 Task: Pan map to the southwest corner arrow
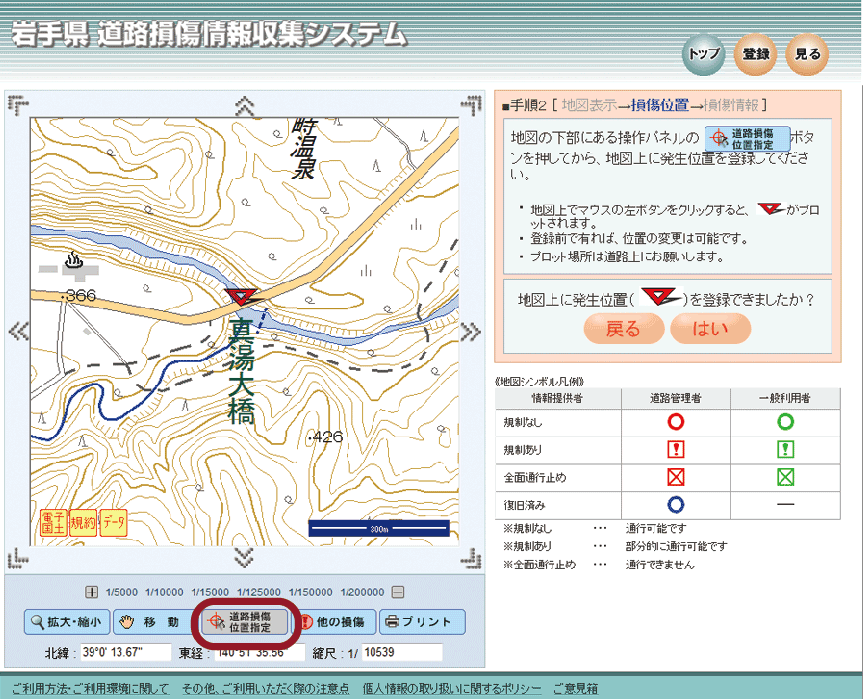(x=18, y=558)
